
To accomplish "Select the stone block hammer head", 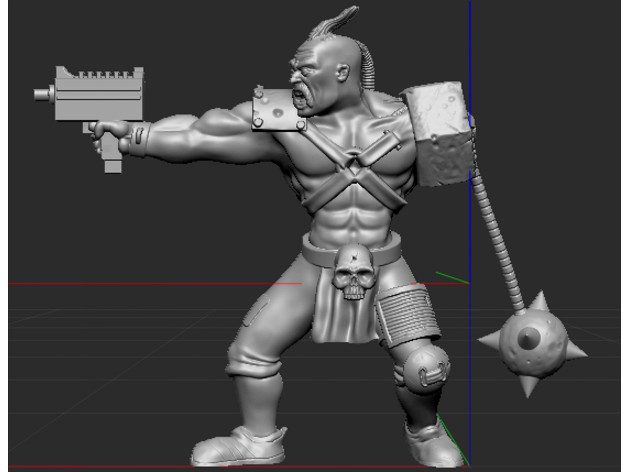I will pos(439,134).
